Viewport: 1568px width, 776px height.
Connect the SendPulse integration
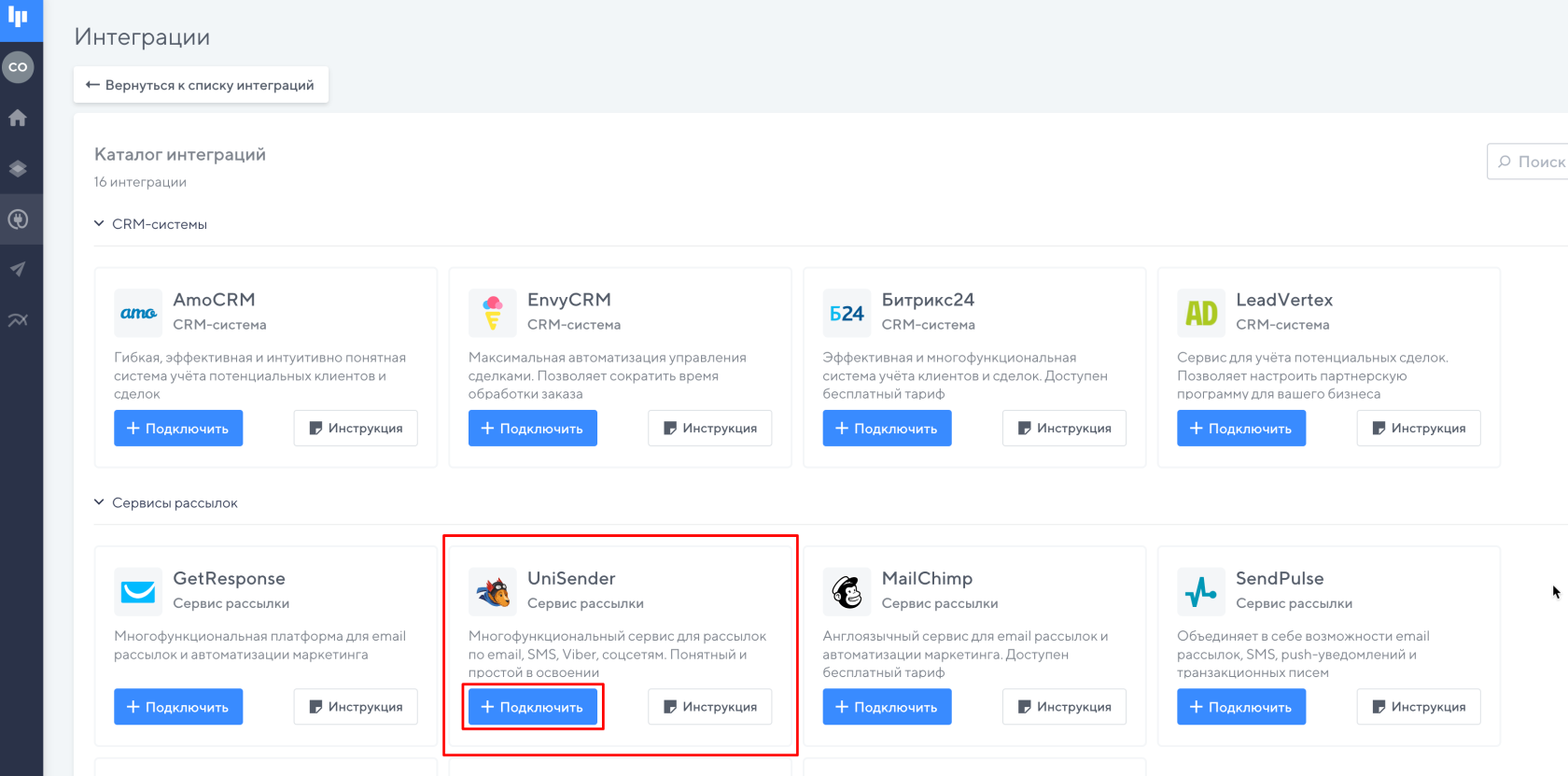pos(1241,707)
